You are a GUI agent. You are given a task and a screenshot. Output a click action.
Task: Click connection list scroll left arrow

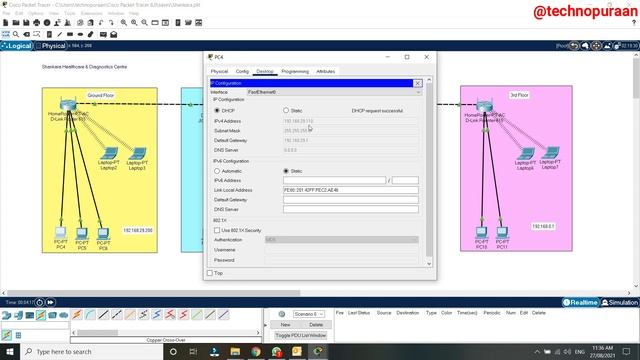tap(73, 333)
